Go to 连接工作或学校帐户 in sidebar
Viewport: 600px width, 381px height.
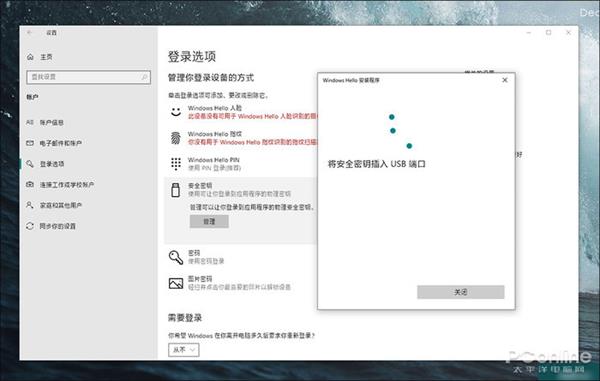(67, 185)
